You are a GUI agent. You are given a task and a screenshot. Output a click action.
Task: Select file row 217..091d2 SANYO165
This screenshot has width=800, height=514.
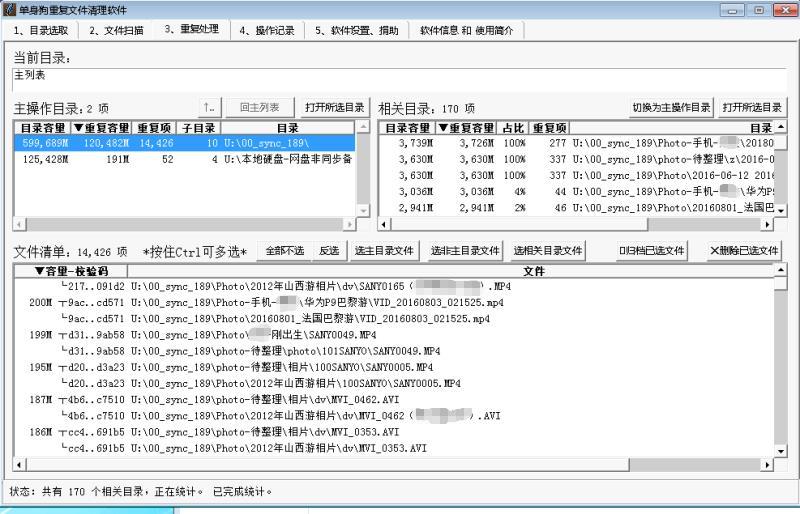click(394, 286)
